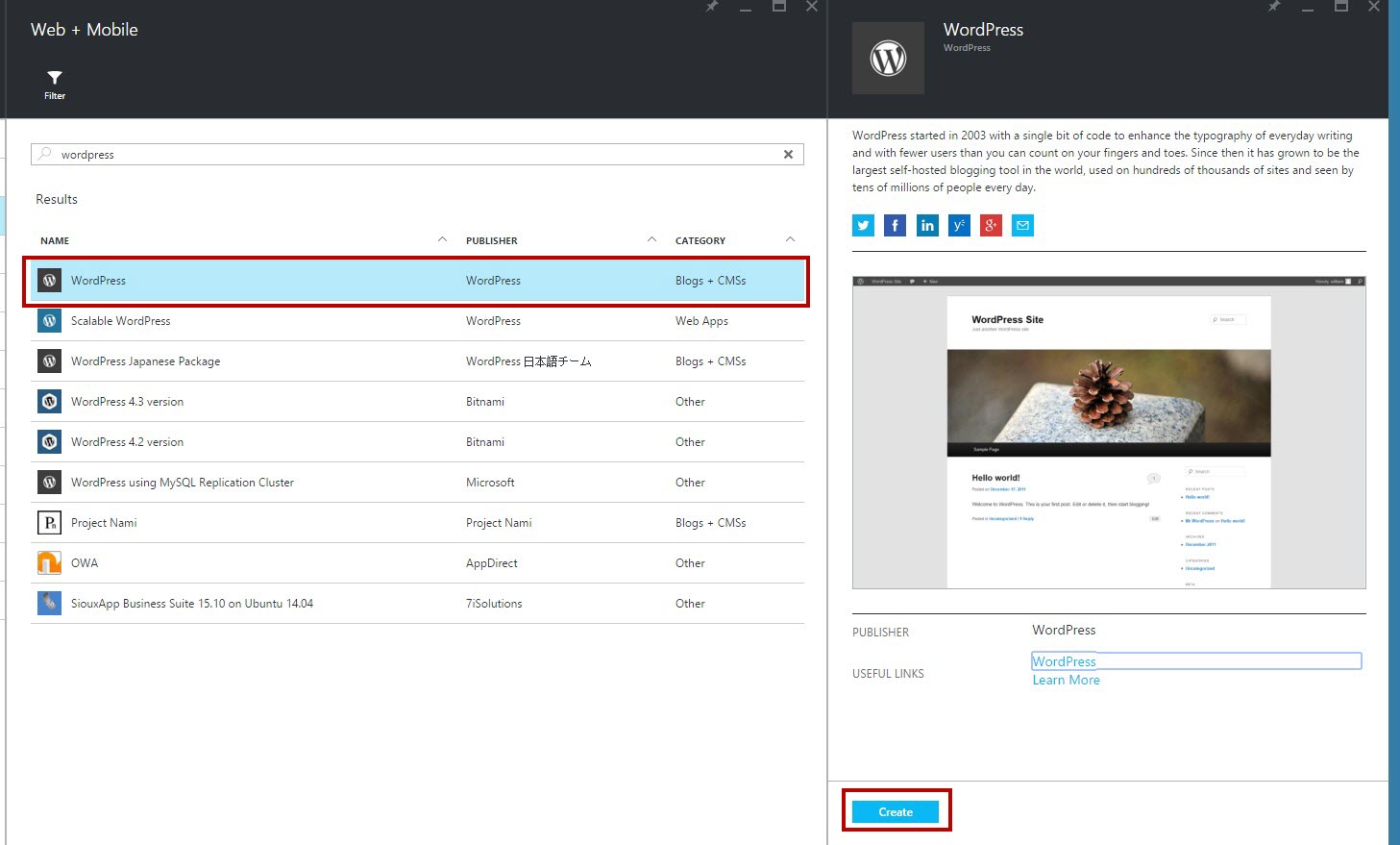Click the Project Nami row icon
The width and height of the screenshot is (1400, 845).
click(49, 523)
